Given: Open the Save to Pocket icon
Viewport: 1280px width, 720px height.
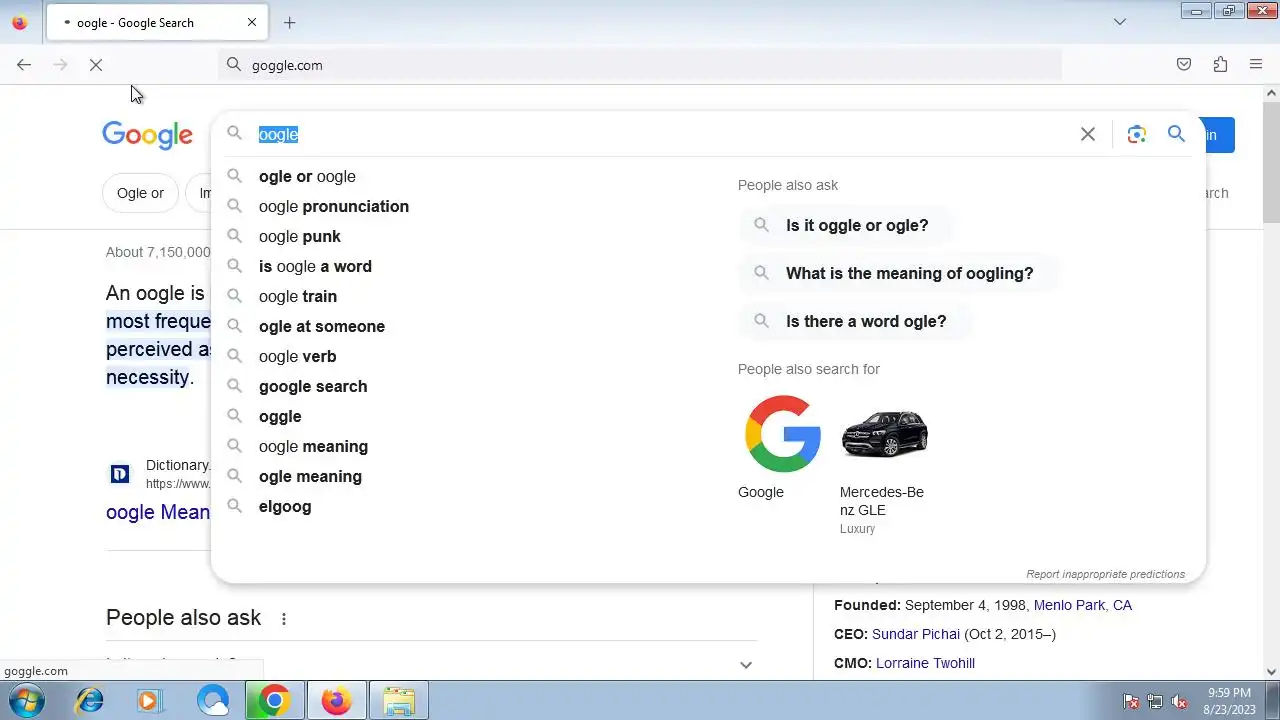Looking at the screenshot, I should tap(1184, 65).
